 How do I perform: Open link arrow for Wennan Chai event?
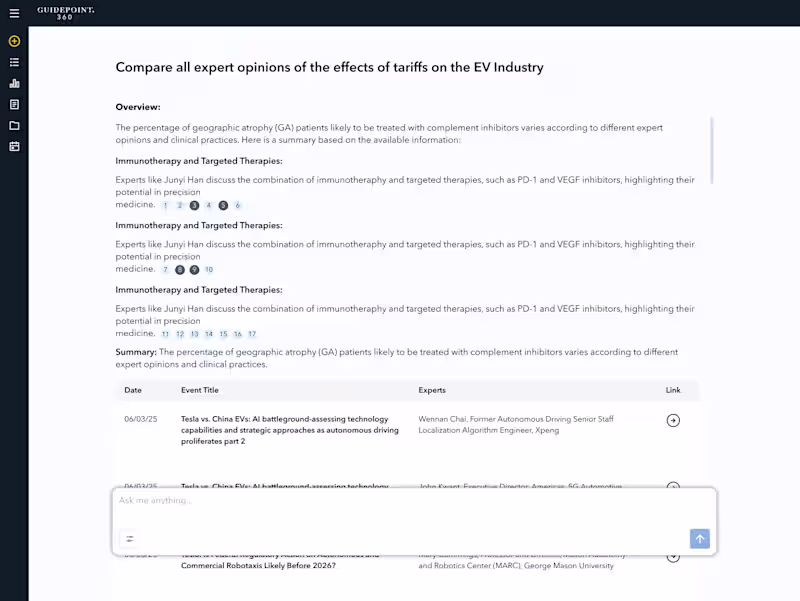[x=673, y=420]
